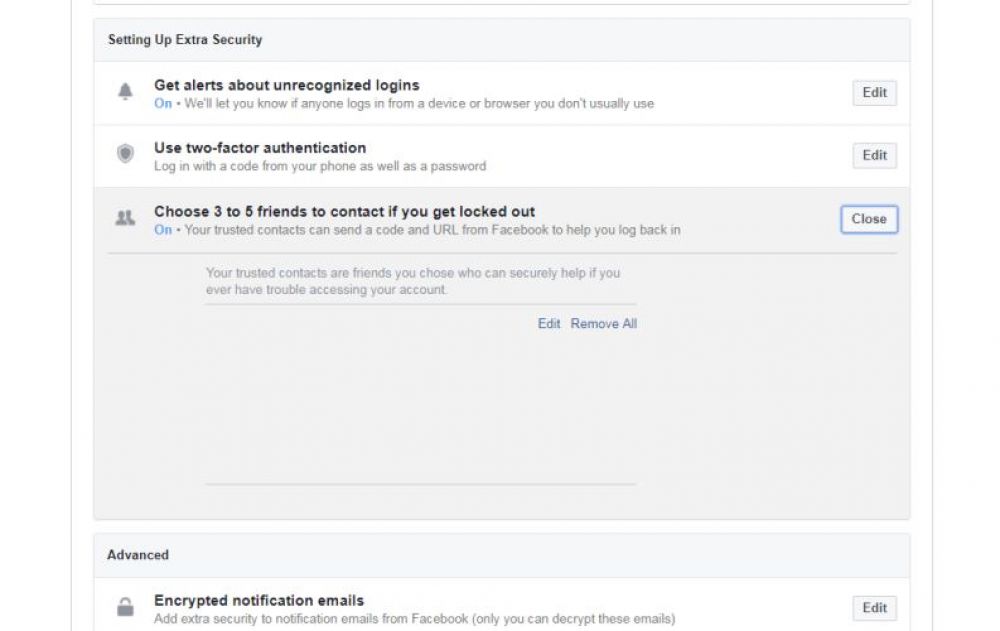Click the "Log in with a code" description
1000x631 pixels.
click(x=320, y=166)
